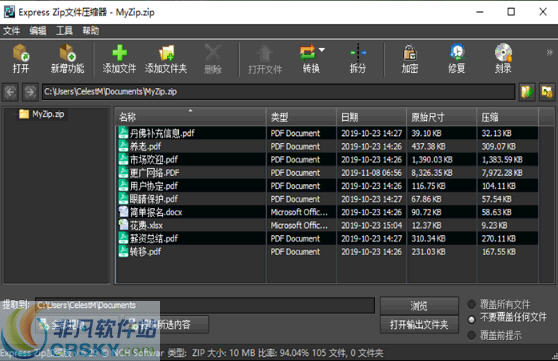Click the spreadsheet icon of 花费.xlsx

pyautogui.click(x=123, y=225)
